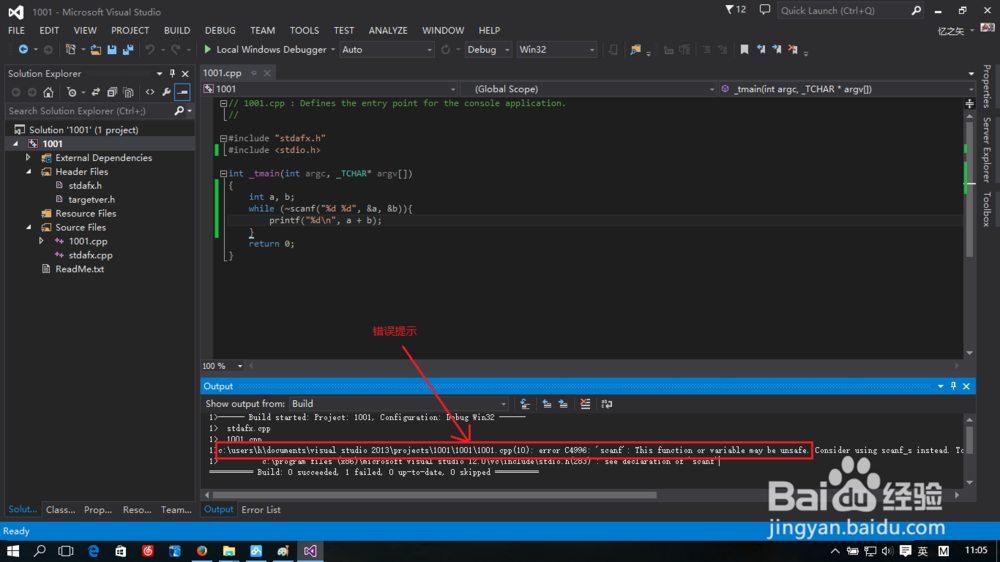Image resolution: width=1000 pixels, height=562 pixels.
Task: Open the BUILD menu
Action: [177, 31]
